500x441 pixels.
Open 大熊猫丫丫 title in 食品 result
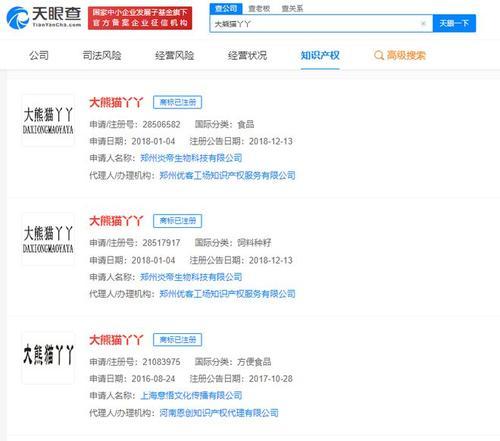coord(116,102)
